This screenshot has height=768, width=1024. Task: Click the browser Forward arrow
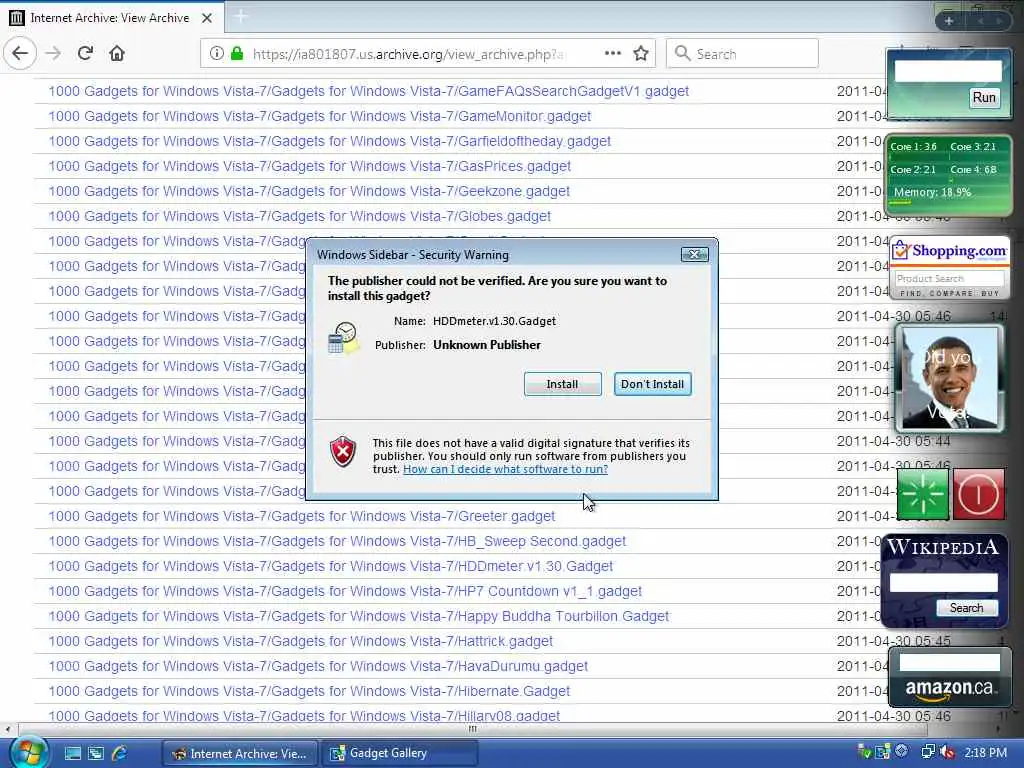pyautogui.click(x=54, y=54)
